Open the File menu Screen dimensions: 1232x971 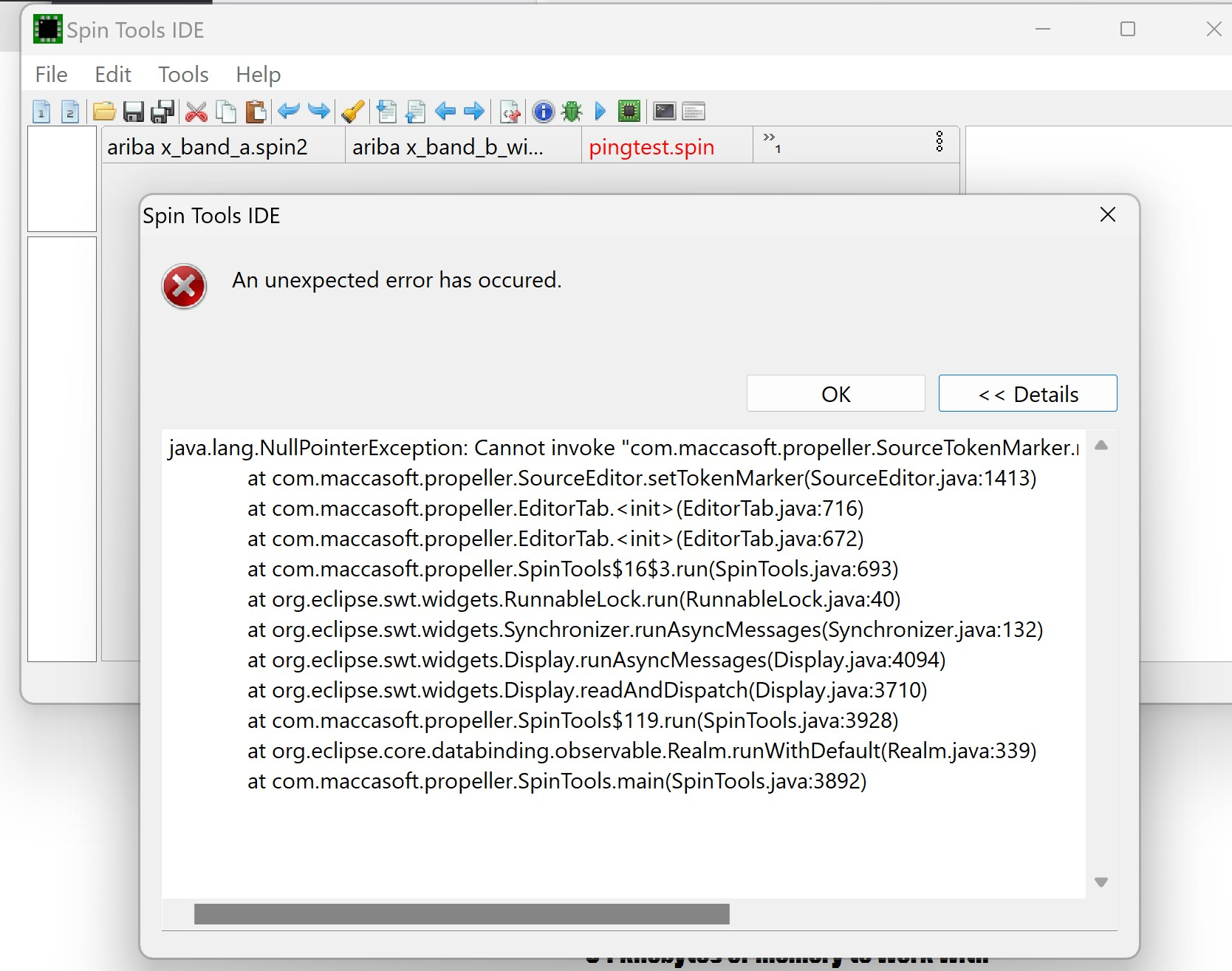pyautogui.click(x=51, y=75)
